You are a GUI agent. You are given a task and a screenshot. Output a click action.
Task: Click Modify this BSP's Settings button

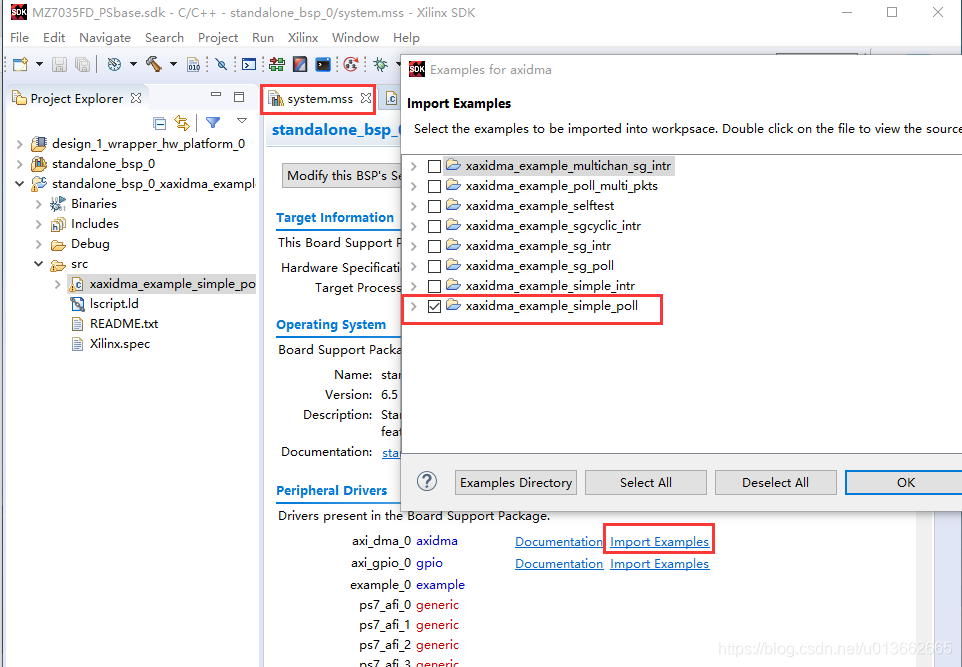pos(342,176)
